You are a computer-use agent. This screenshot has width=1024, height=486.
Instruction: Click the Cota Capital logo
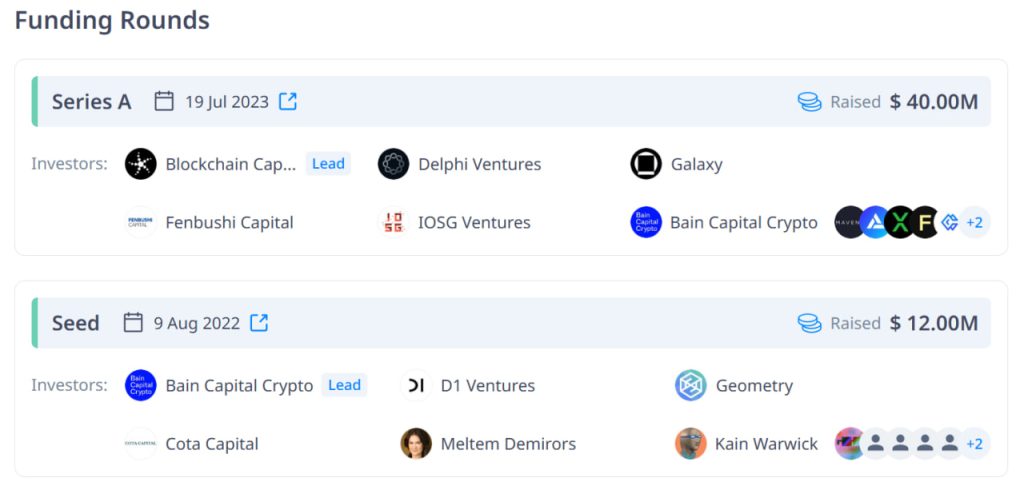(141, 444)
